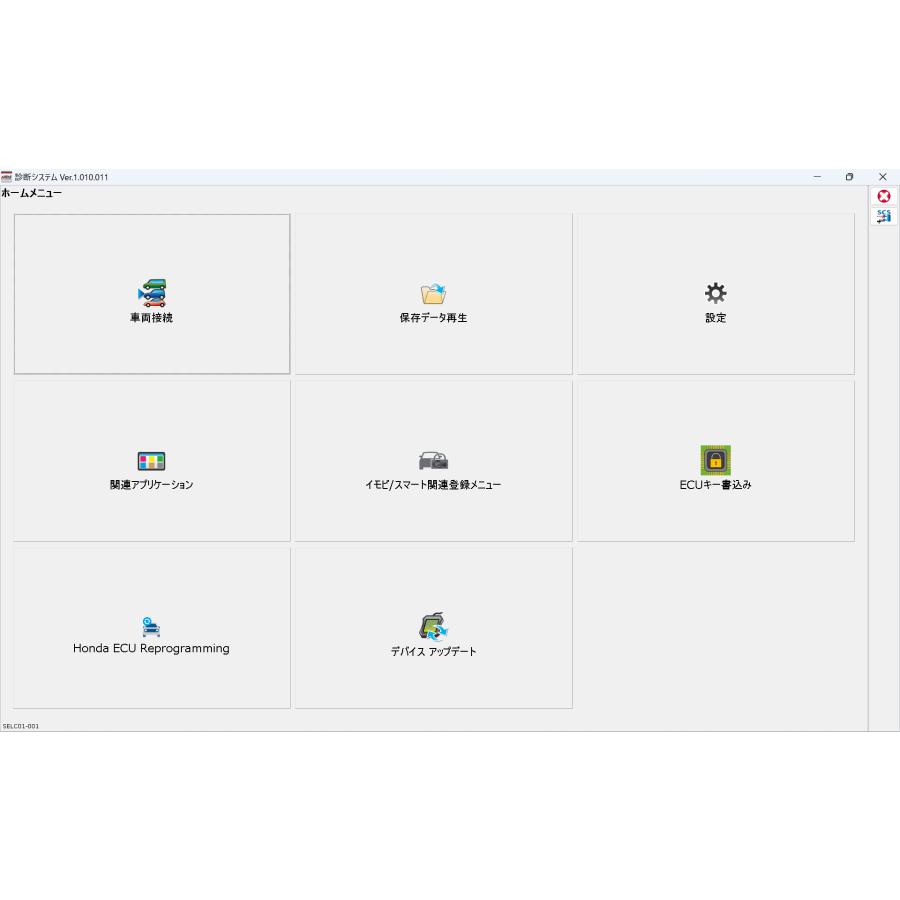Launch 関連アプリケーション related applications

[152, 461]
